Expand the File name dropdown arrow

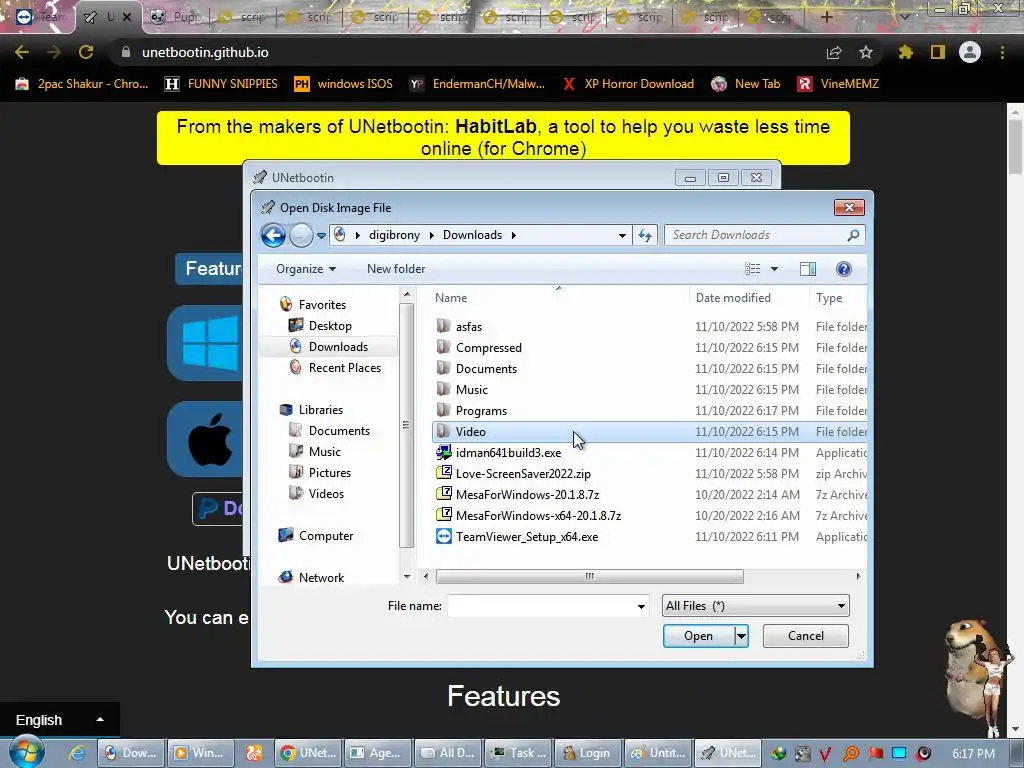pyautogui.click(x=641, y=607)
